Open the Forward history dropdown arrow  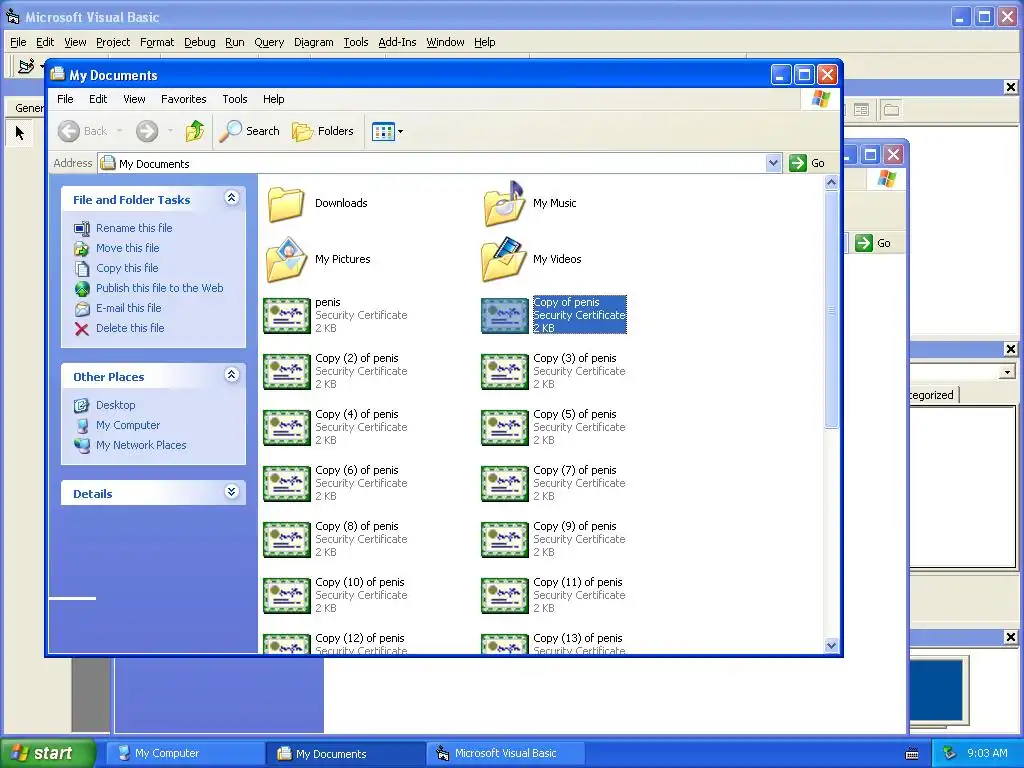(170, 131)
